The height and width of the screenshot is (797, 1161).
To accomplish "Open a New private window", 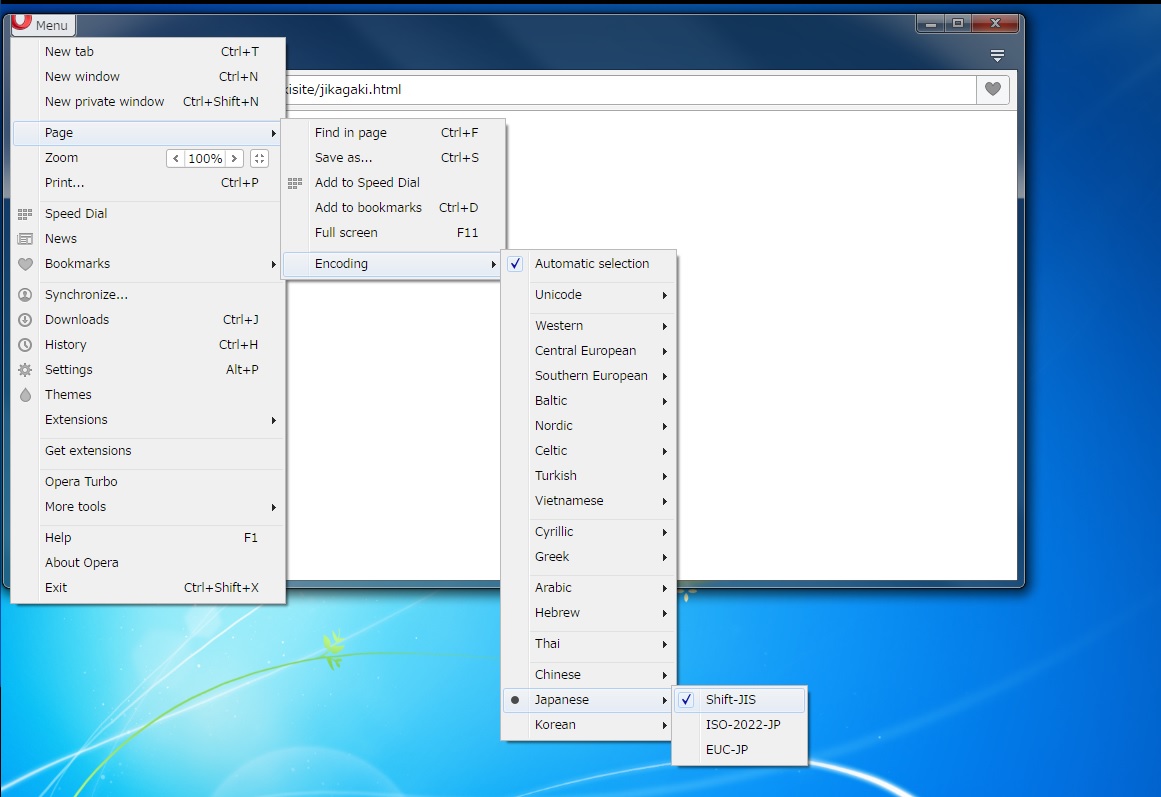I will pyautogui.click(x=148, y=102).
